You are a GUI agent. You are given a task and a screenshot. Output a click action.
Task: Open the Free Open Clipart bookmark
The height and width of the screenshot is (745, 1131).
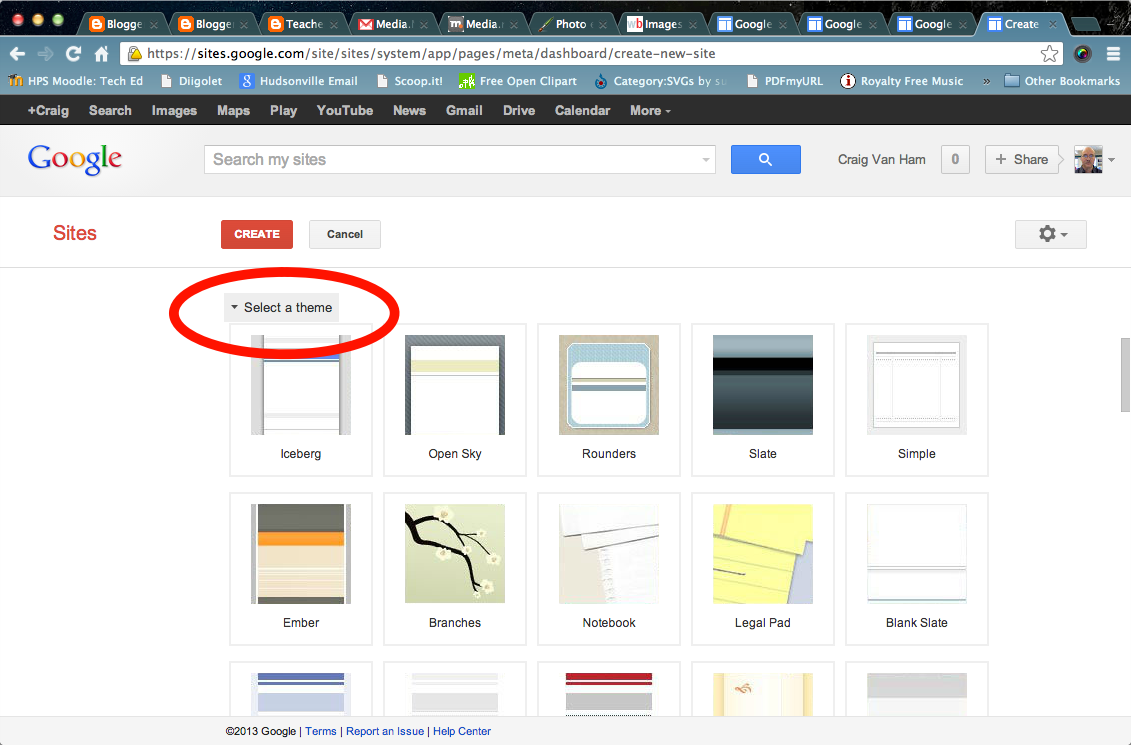(518, 81)
